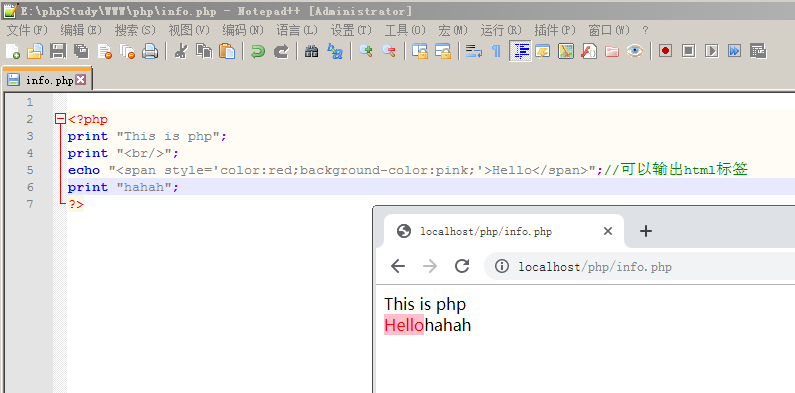The height and width of the screenshot is (393, 795).
Task: Click the Paste clipboard icon
Action: click(x=227, y=51)
